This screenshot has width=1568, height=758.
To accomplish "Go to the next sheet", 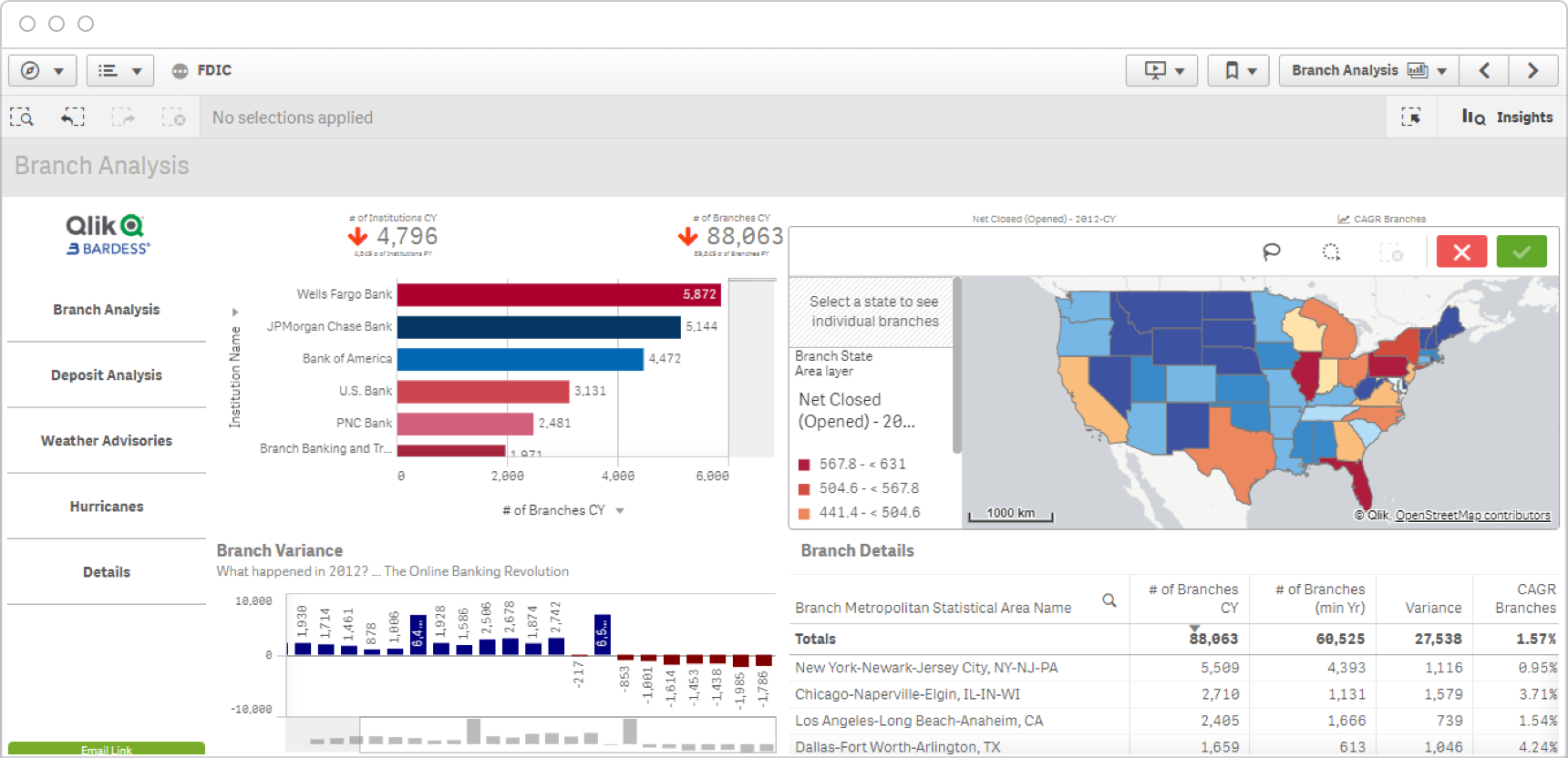I will 1532,70.
